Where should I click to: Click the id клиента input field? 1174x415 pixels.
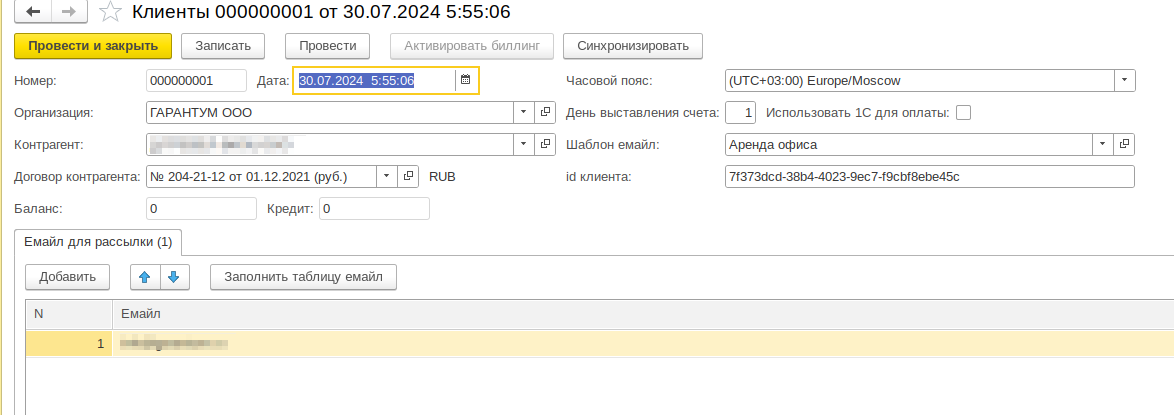click(x=929, y=177)
